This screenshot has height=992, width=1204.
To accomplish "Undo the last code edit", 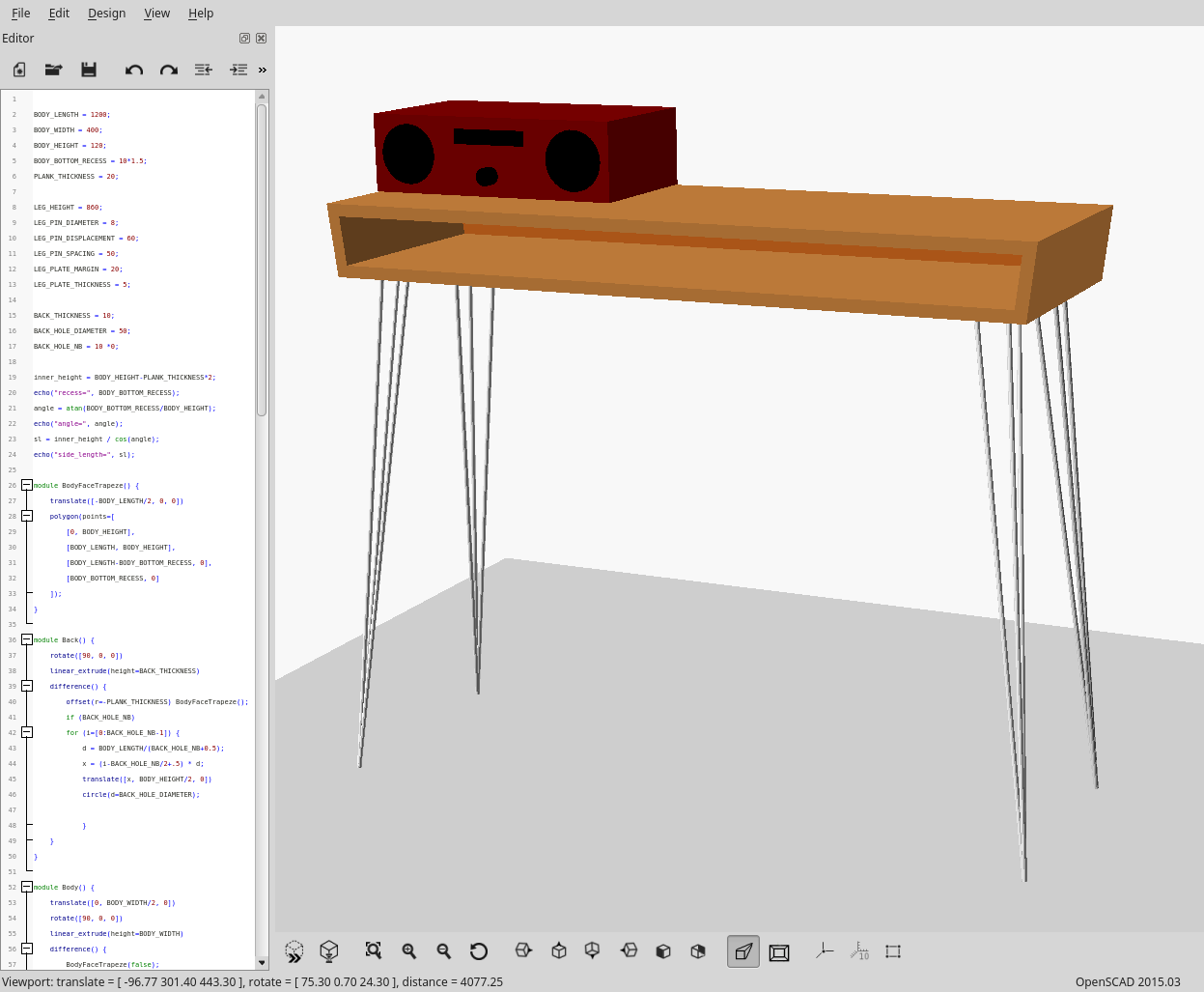I will (x=134, y=70).
